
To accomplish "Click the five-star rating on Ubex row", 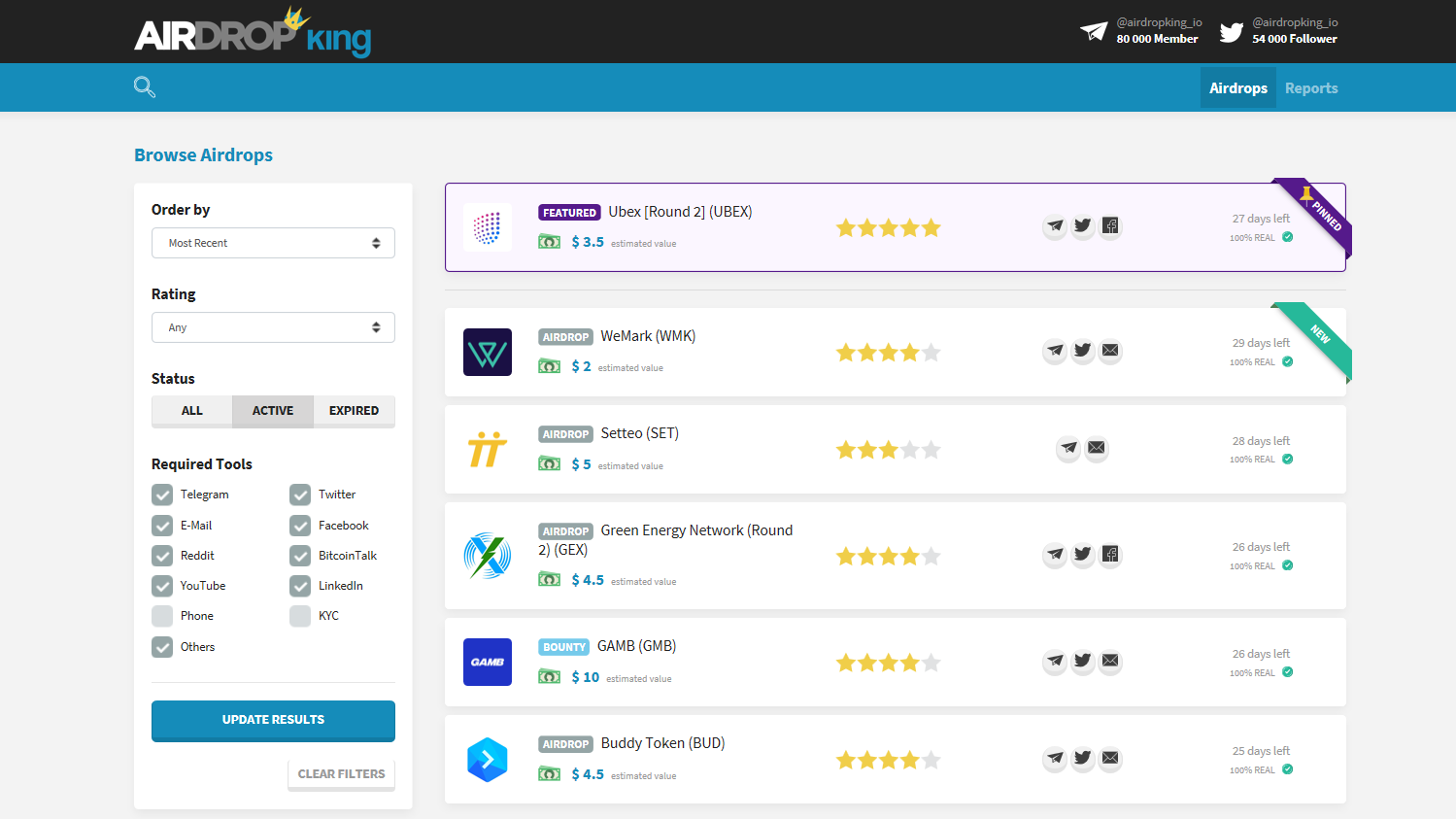I will tap(889, 227).
